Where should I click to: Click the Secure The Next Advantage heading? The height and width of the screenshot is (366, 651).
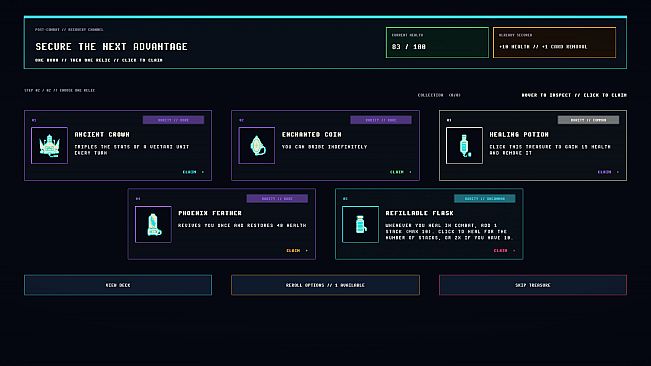click(111, 46)
